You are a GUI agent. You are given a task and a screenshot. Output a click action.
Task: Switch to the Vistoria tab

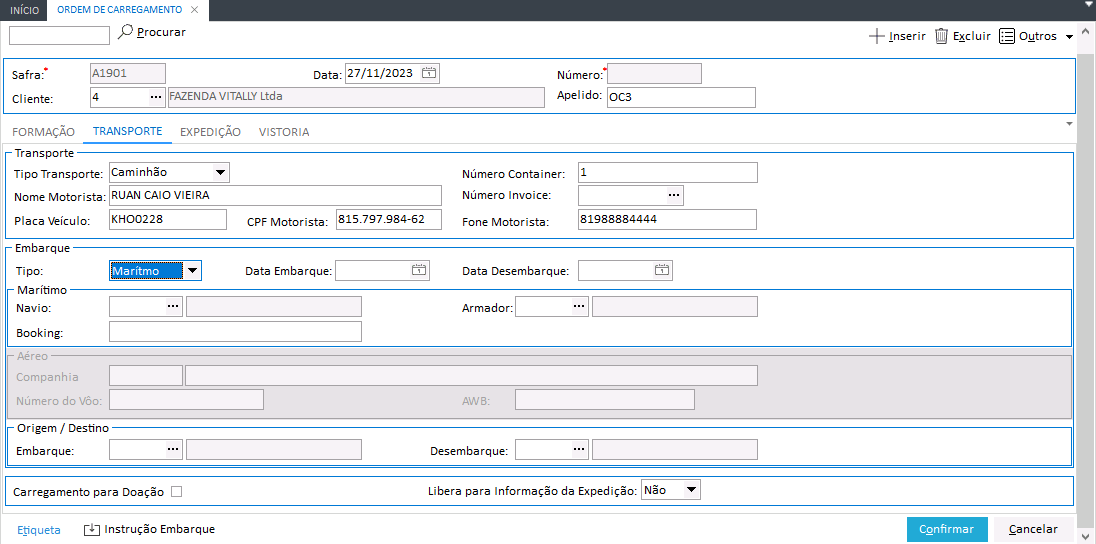[x=284, y=132]
